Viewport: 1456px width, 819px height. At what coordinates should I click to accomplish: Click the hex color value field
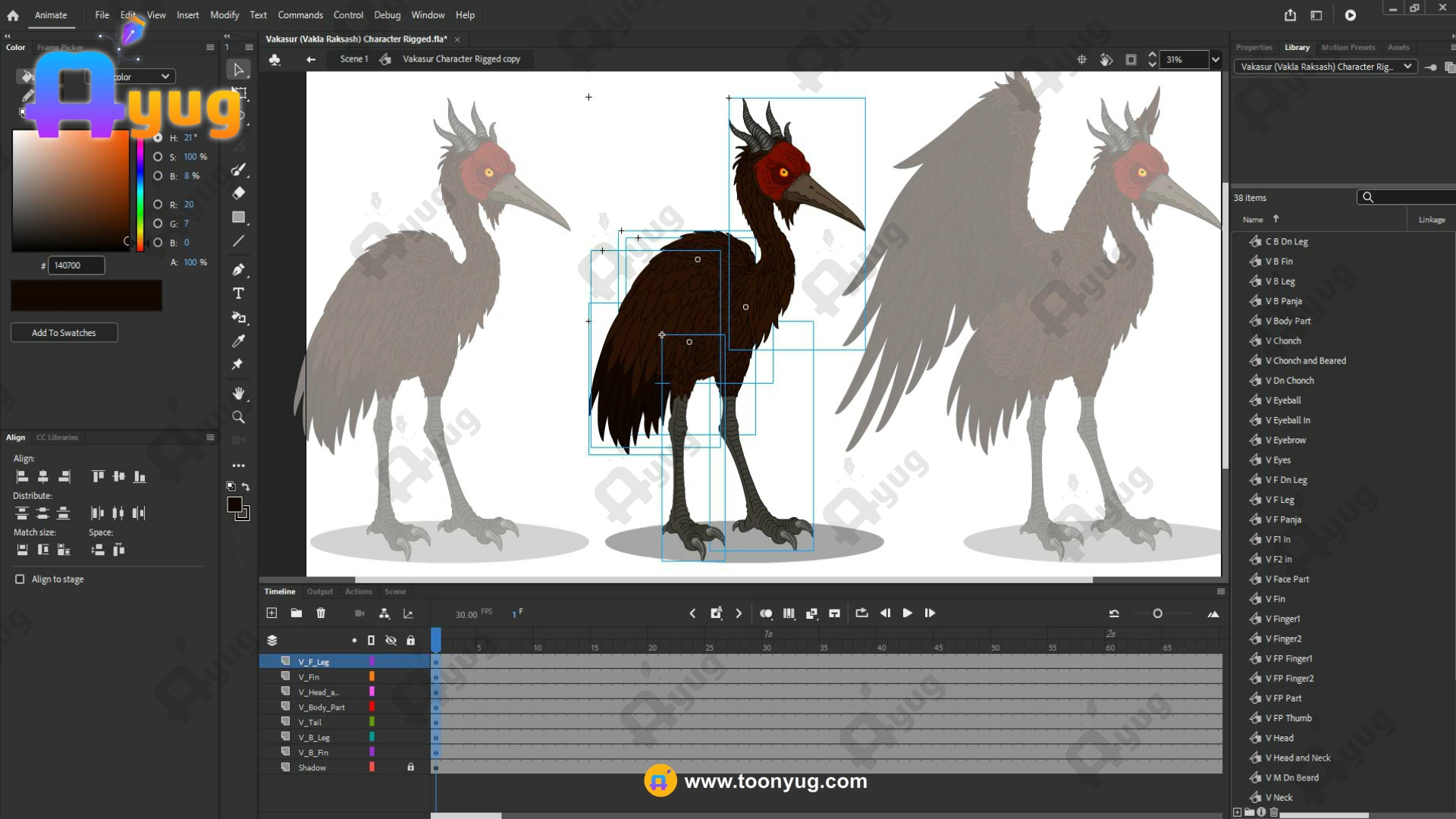[x=76, y=265]
